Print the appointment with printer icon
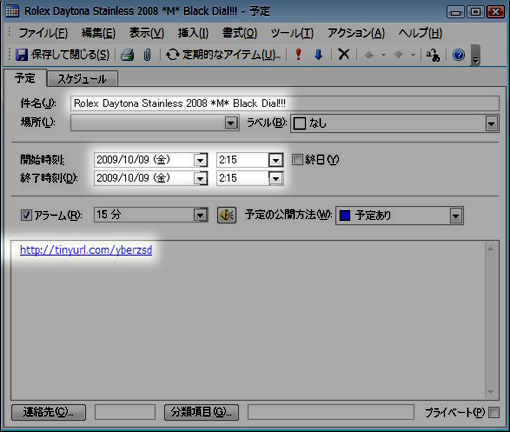The height and width of the screenshot is (432, 510). pos(127,55)
